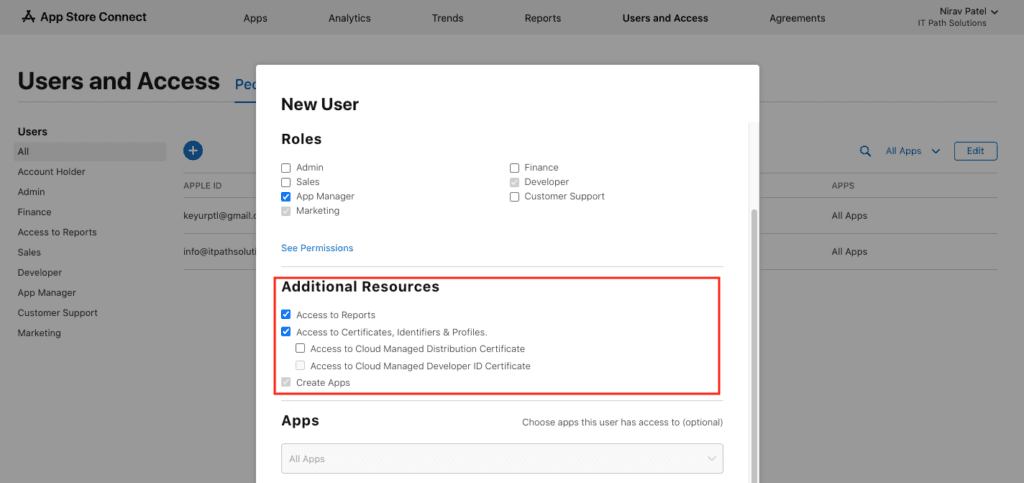Viewport: 1024px width, 483px height.
Task: Open the Analytics tab
Action: (349, 18)
